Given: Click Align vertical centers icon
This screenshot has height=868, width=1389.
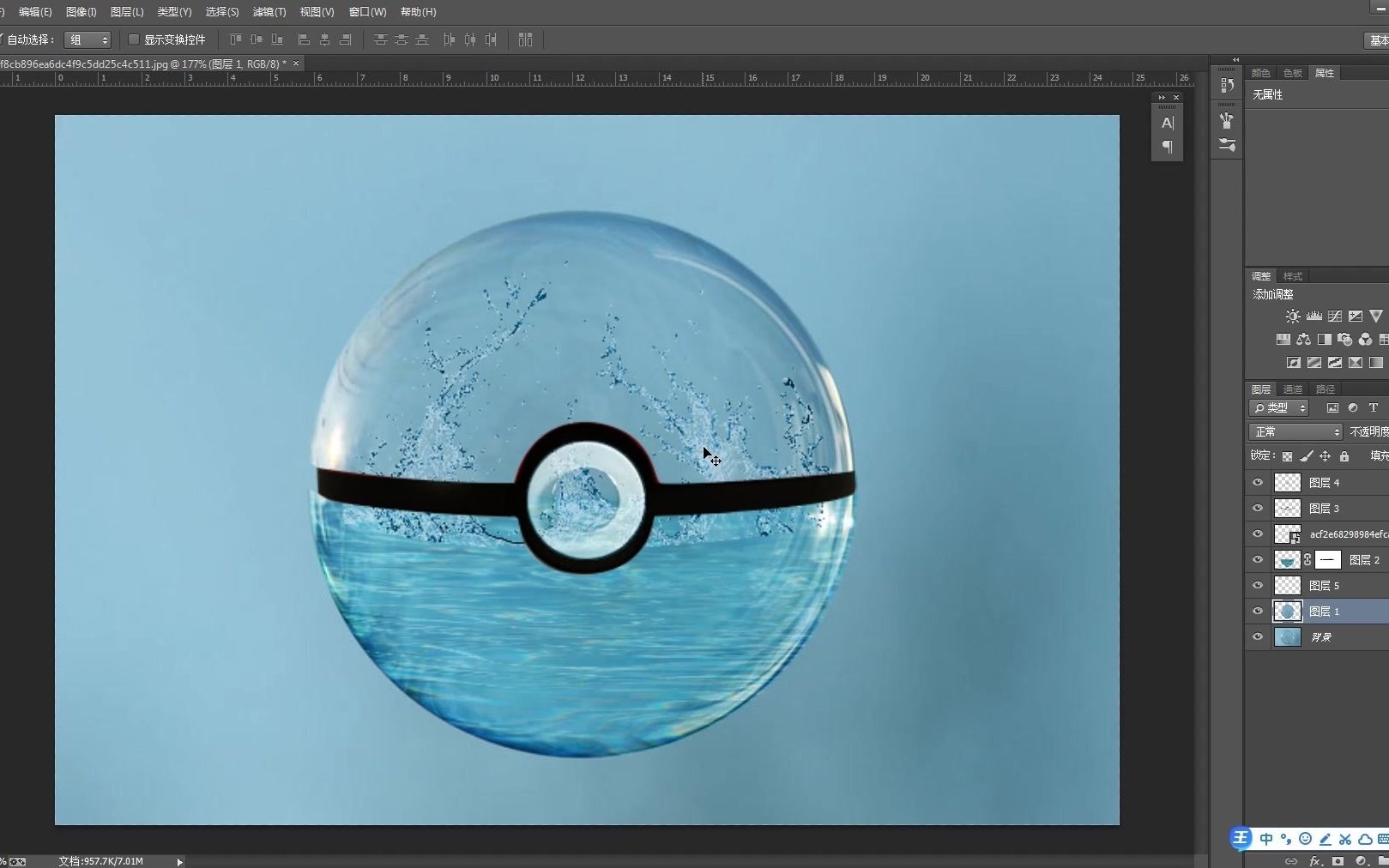Looking at the screenshot, I should (x=257, y=39).
